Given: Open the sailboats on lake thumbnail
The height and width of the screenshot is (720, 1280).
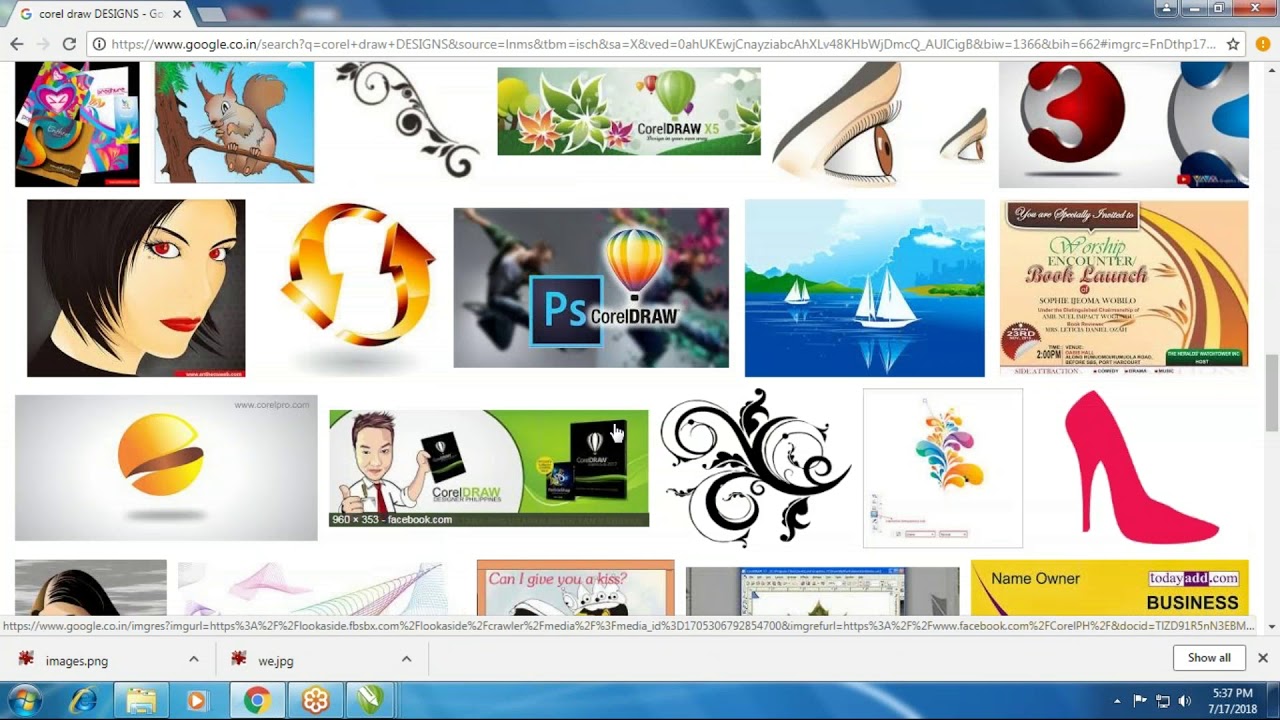Looking at the screenshot, I should (865, 288).
